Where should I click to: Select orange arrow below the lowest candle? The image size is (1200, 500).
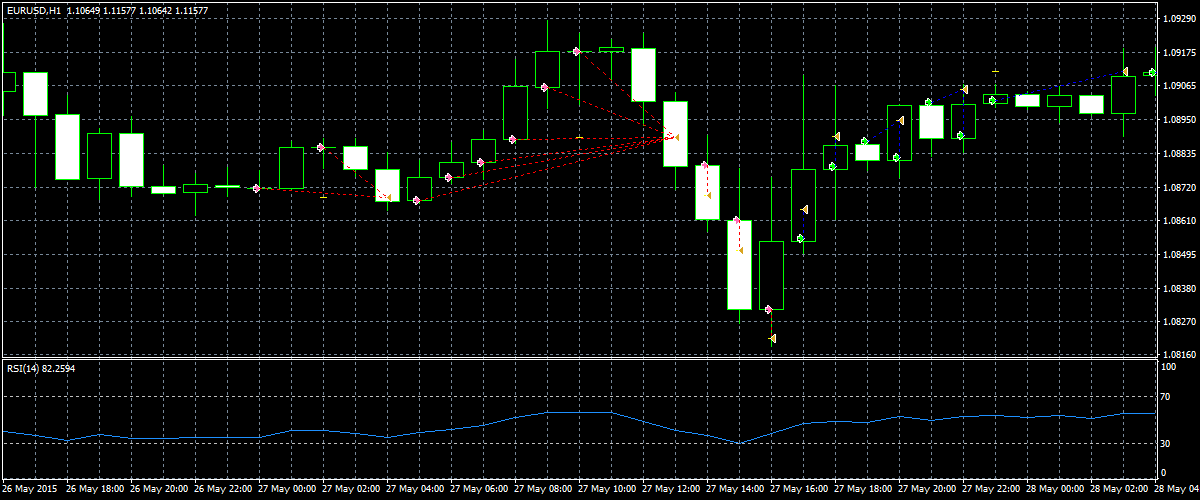click(x=773, y=339)
